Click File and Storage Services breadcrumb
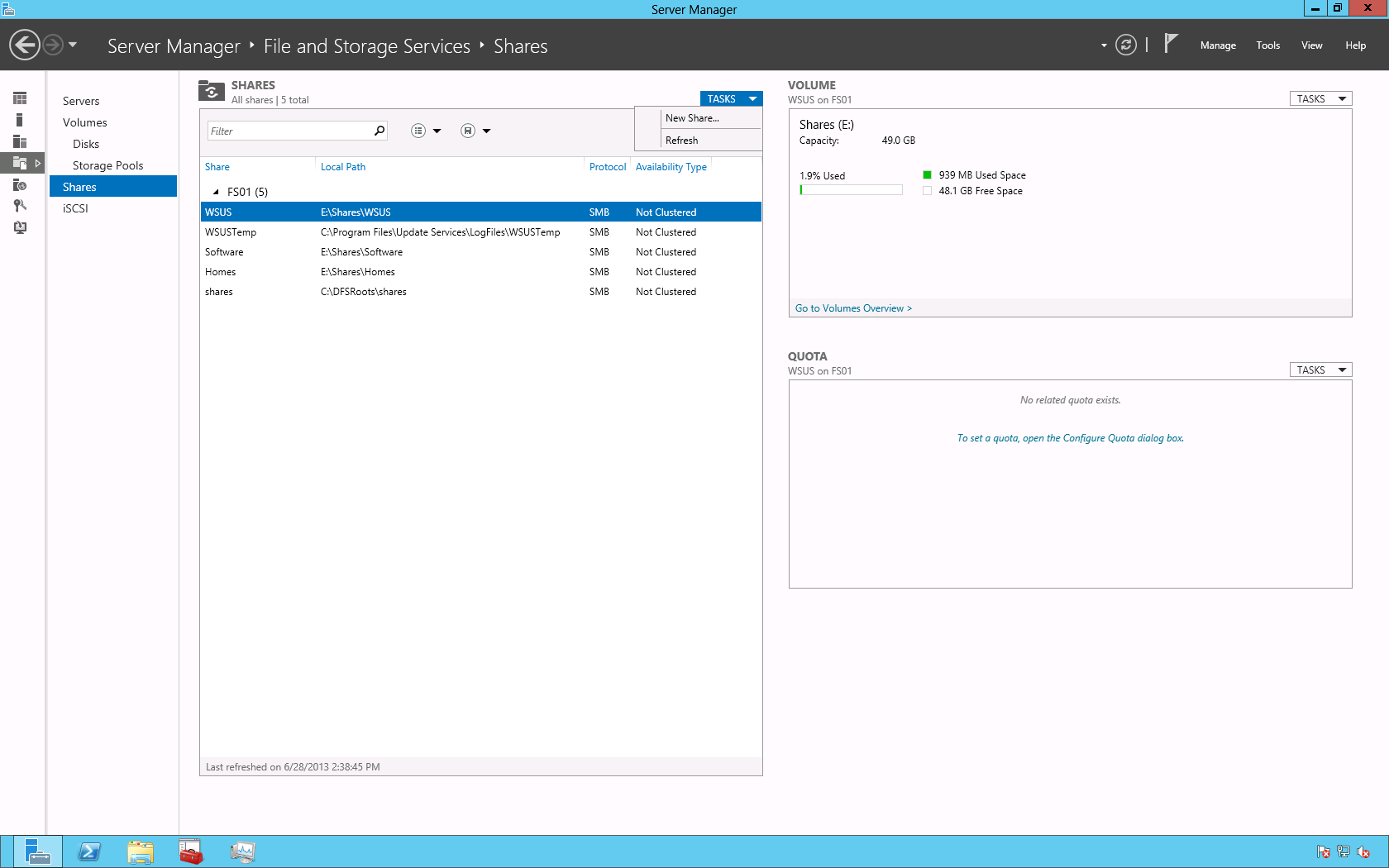Viewport: 1389px width, 868px height. click(367, 46)
